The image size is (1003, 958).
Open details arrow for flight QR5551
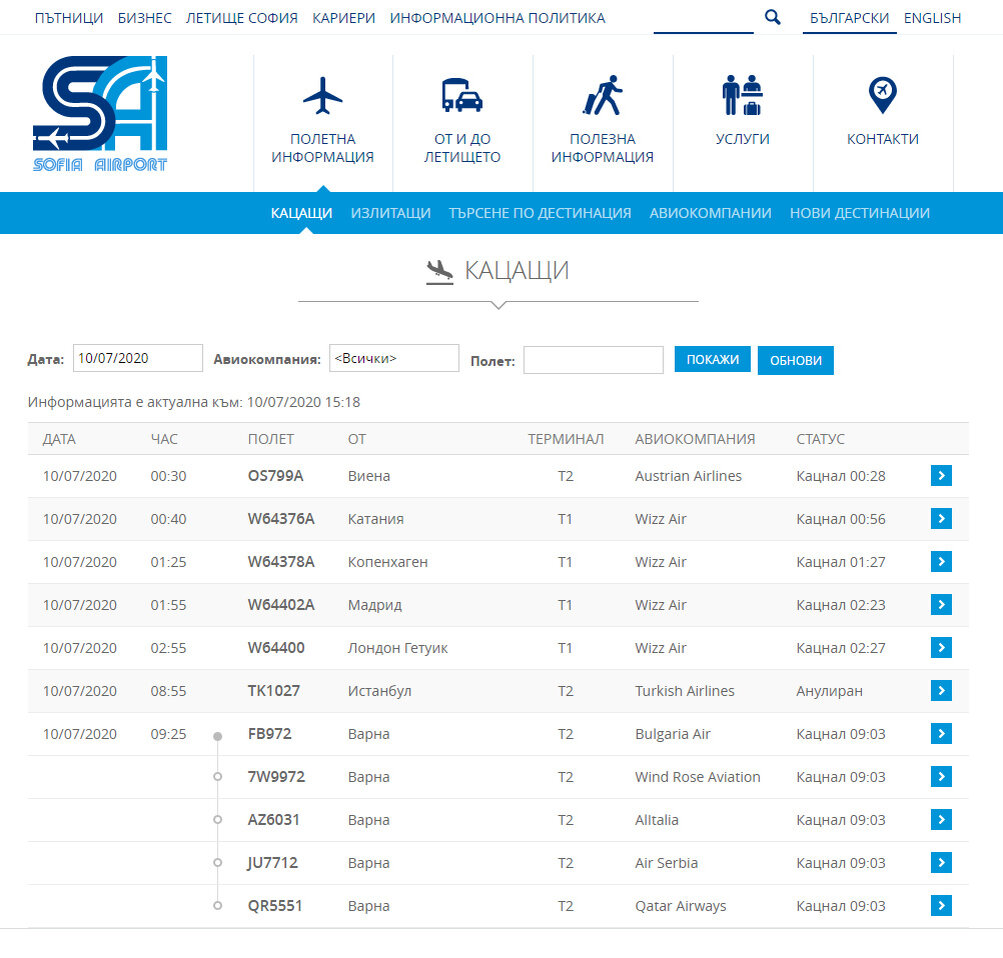[x=941, y=905]
